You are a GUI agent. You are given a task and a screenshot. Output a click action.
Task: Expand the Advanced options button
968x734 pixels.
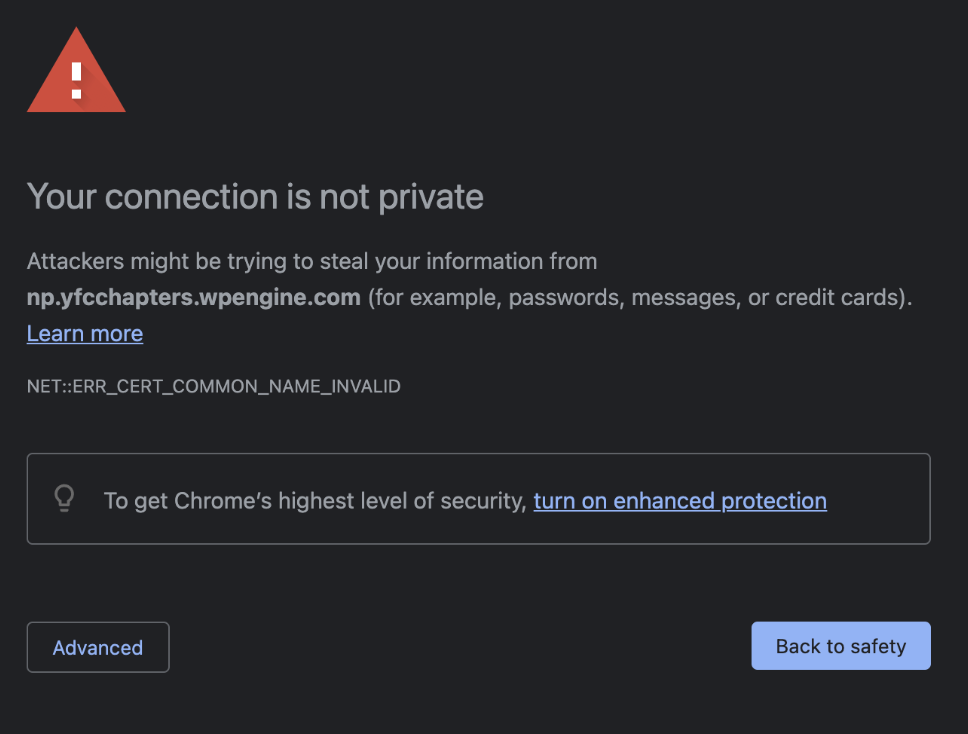pos(98,647)
